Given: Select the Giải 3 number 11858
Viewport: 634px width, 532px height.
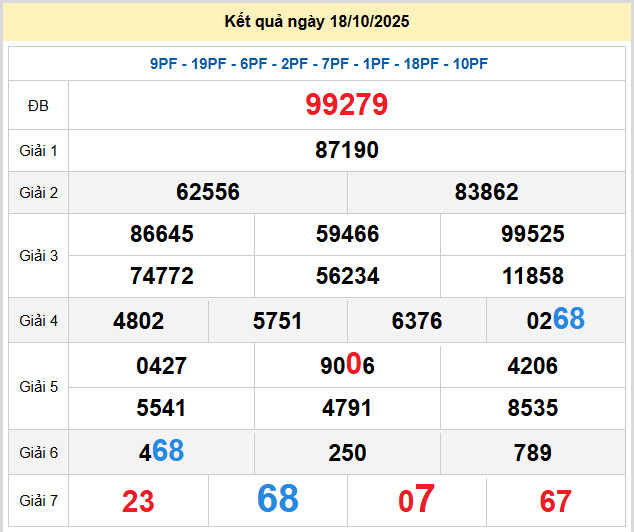Looking at the screenshot, I should coord(532,276).
